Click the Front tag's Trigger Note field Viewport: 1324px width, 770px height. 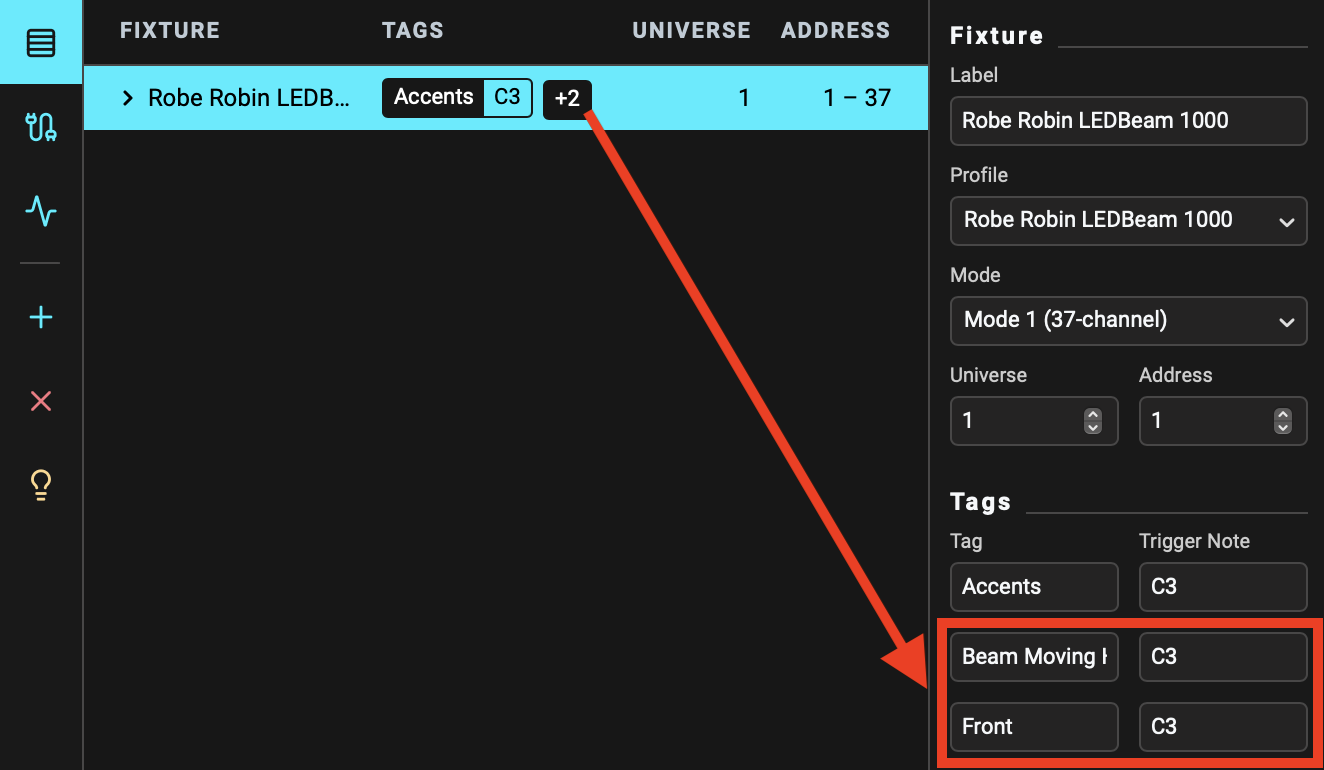pyautogui.click(x=1222, y=727)
